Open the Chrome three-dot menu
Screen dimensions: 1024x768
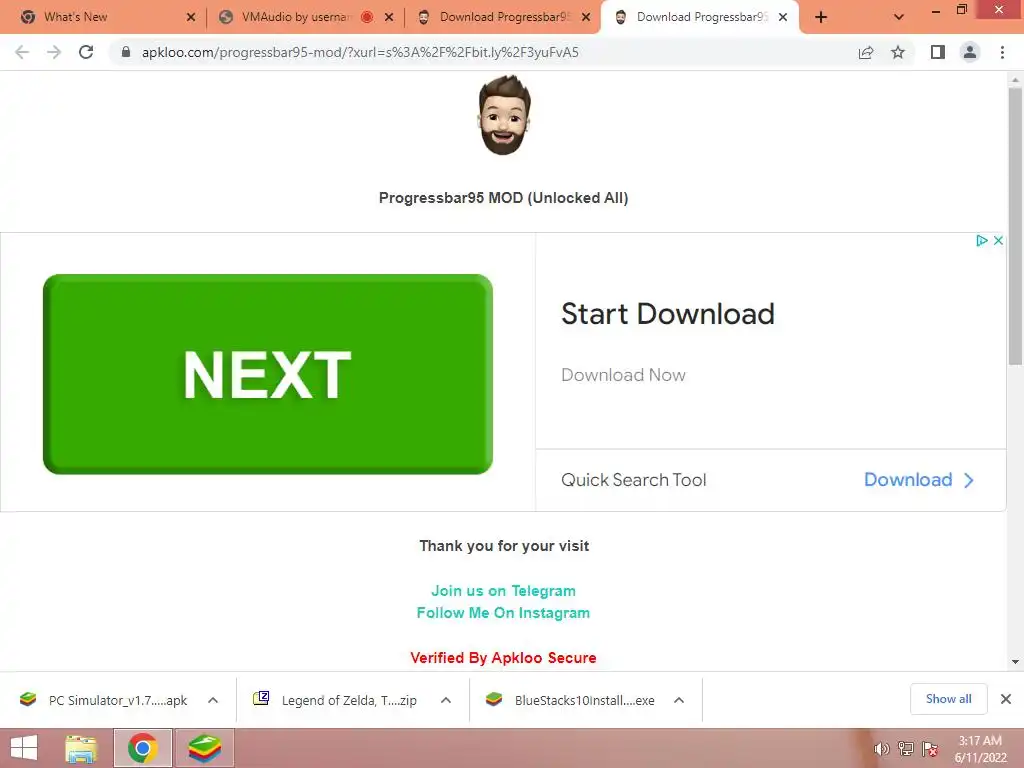pos(1002,52)
